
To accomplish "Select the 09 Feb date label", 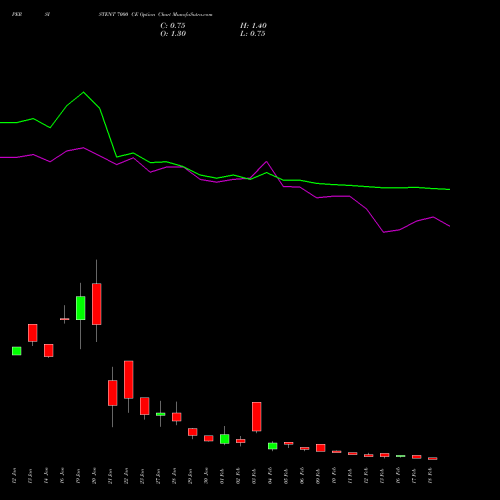I will pyautogui.click(x=318, y=476).
